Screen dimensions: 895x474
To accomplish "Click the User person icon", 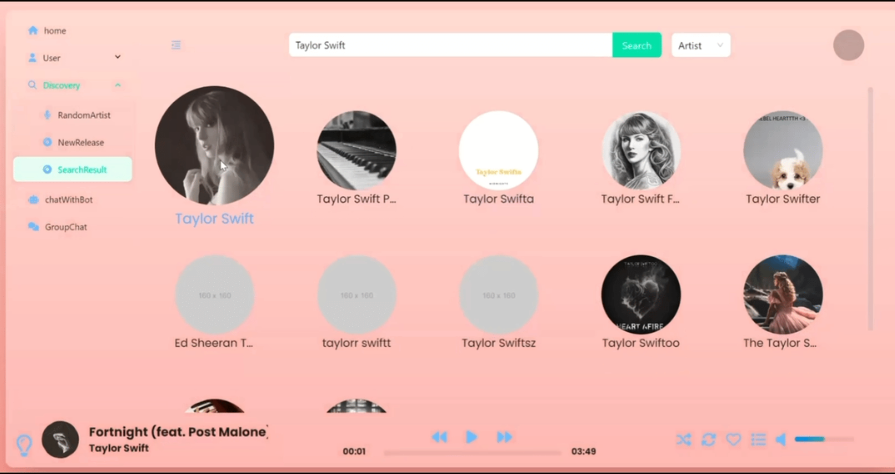I will pos(33,58).
